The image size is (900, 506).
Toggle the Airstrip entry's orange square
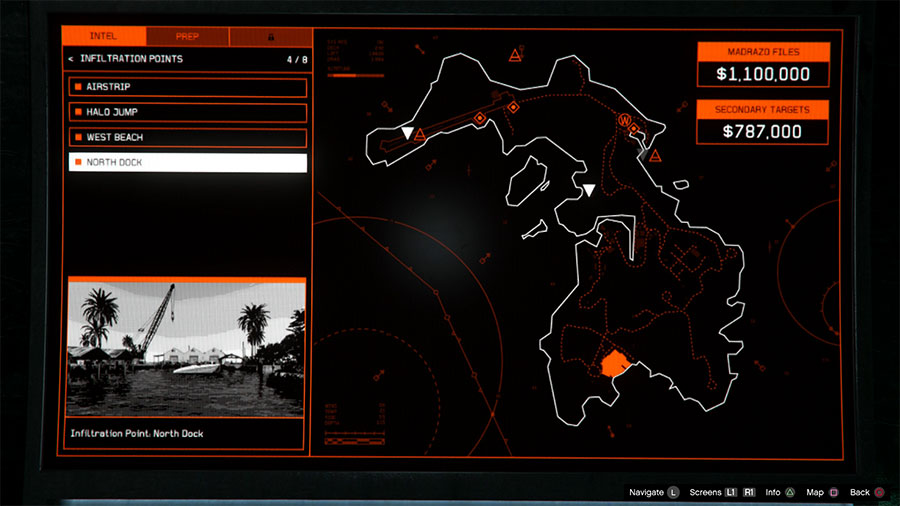pyautogui.click(x=76, y=88)
